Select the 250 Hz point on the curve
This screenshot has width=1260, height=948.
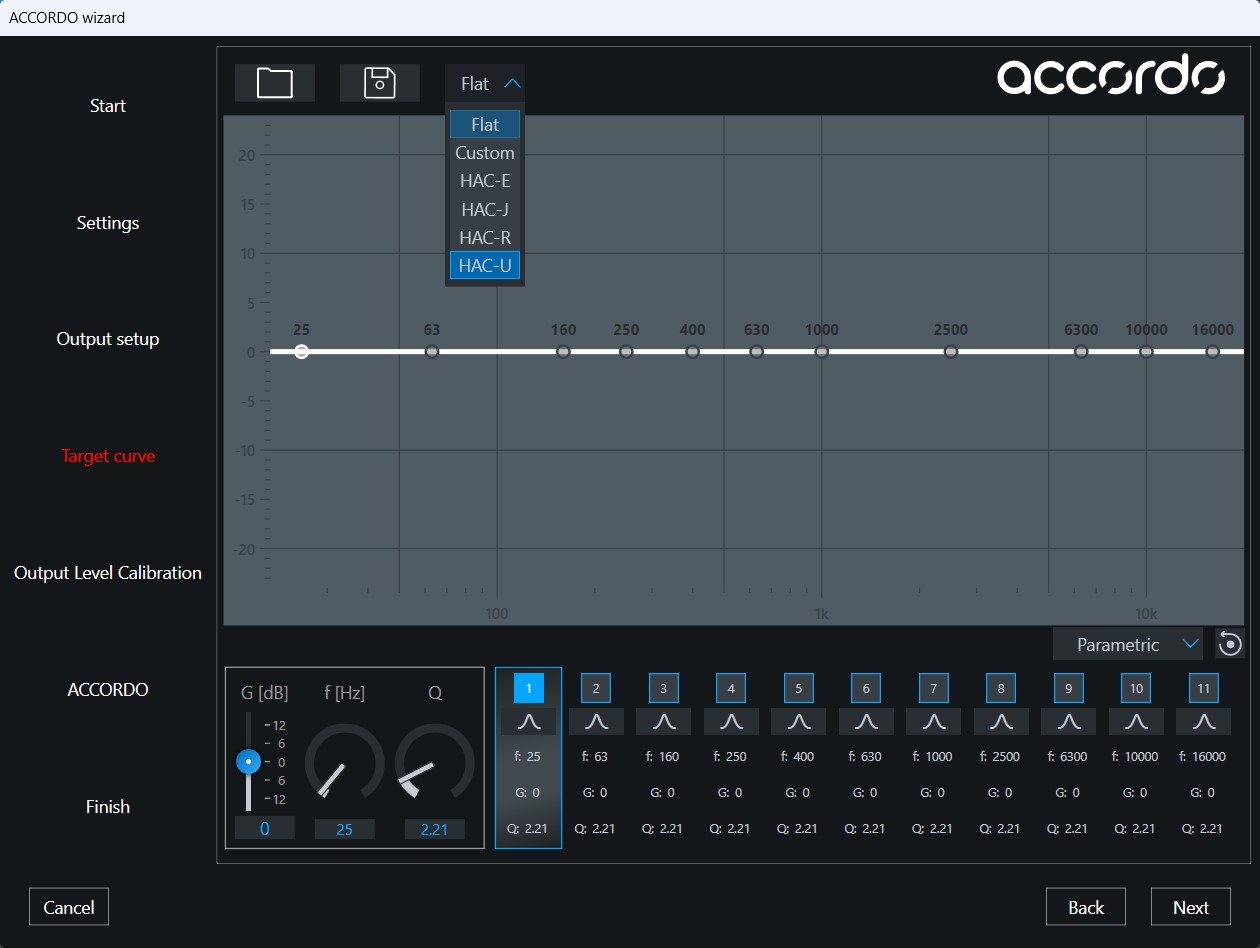tap(626, 352)
